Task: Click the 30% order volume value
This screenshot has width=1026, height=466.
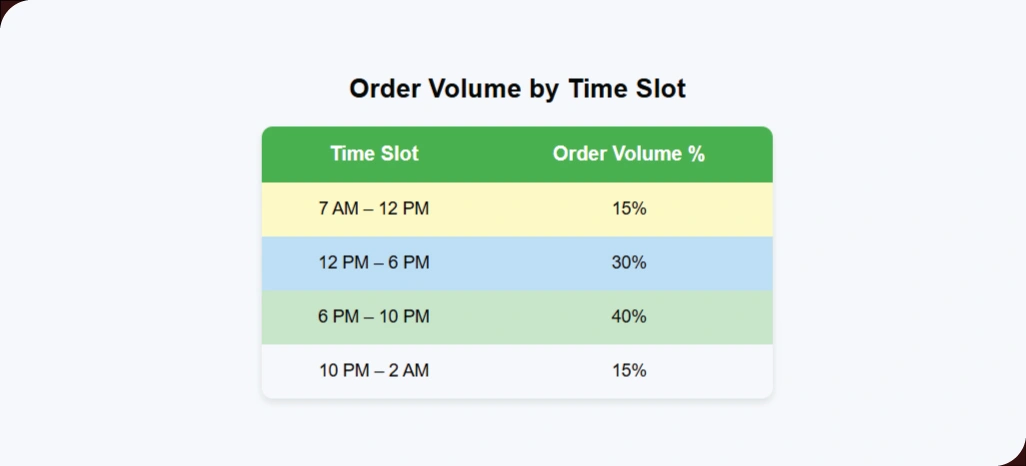Action: pos(629,263)
